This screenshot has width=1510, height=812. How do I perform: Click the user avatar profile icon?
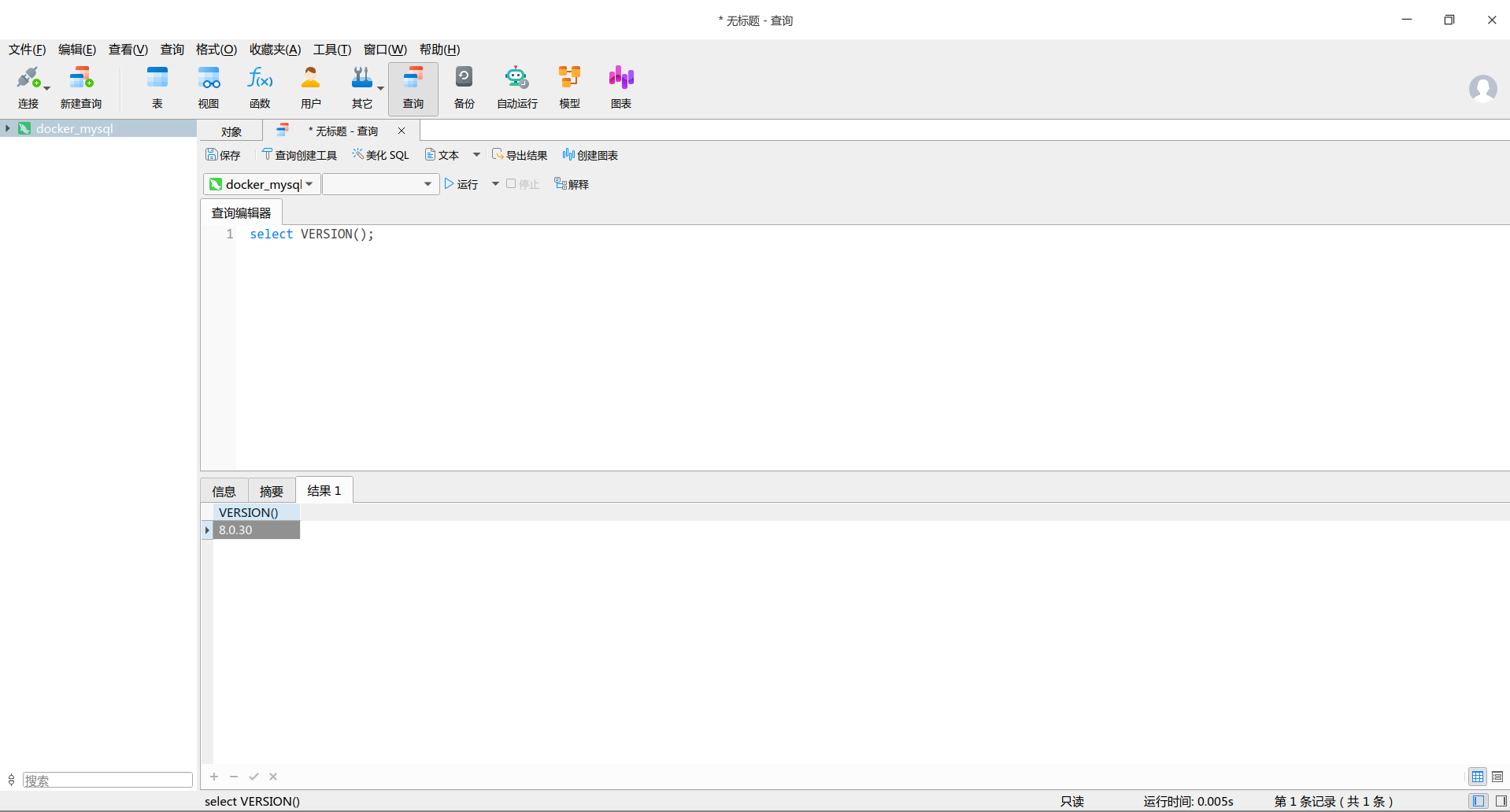(1482, 88)
